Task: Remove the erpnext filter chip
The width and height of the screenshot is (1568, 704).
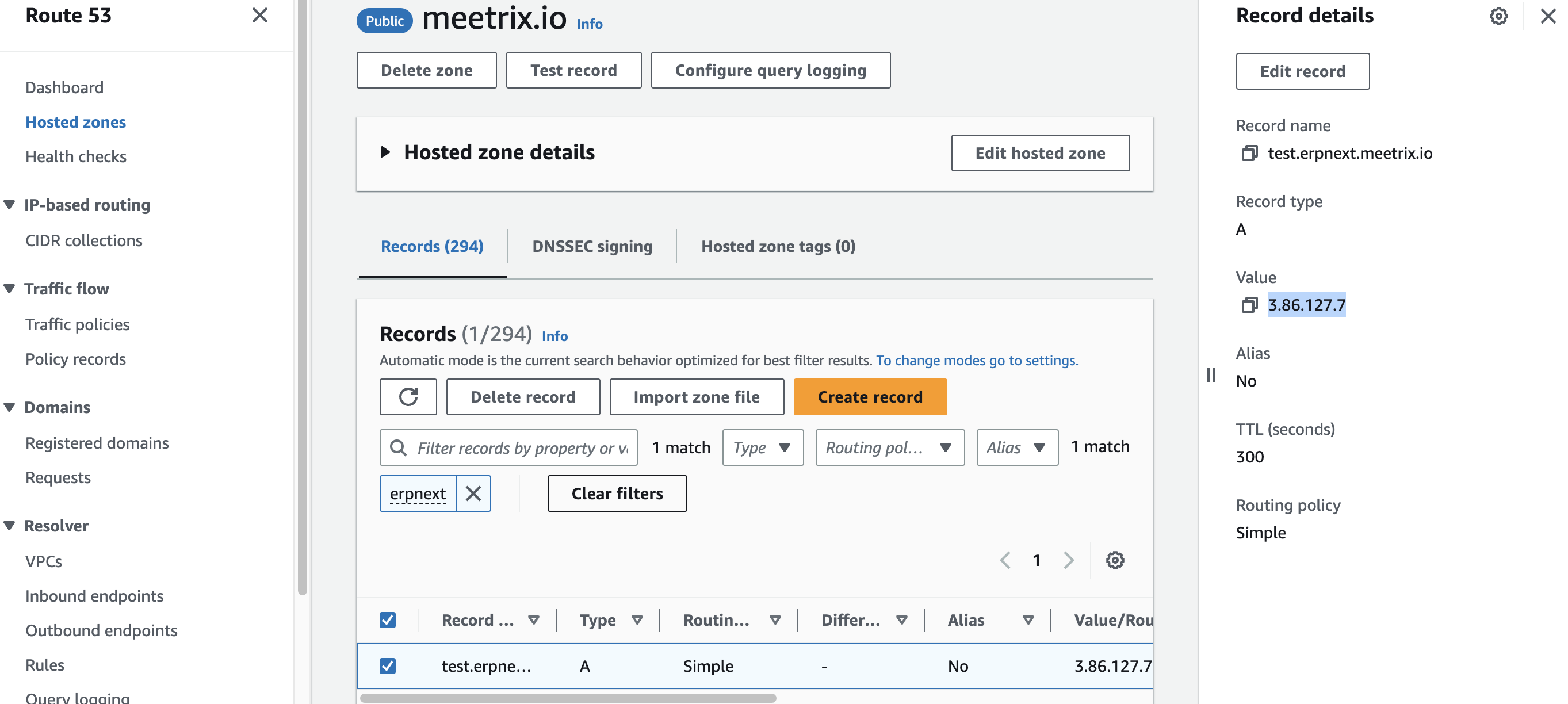Action: (x=473, y=493)
